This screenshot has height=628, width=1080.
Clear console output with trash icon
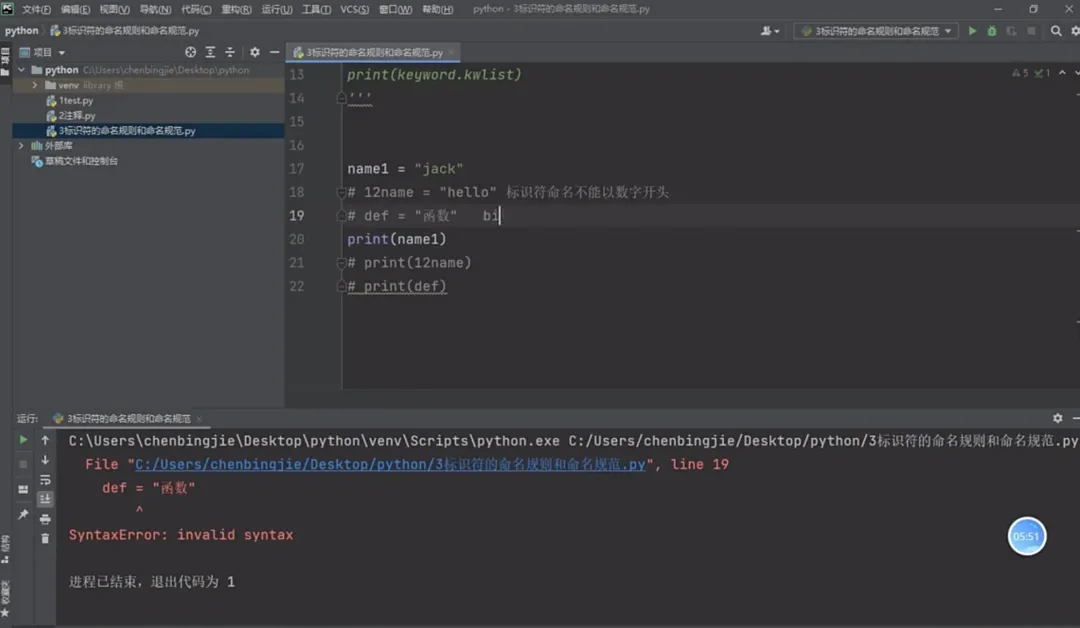point(45,538)
